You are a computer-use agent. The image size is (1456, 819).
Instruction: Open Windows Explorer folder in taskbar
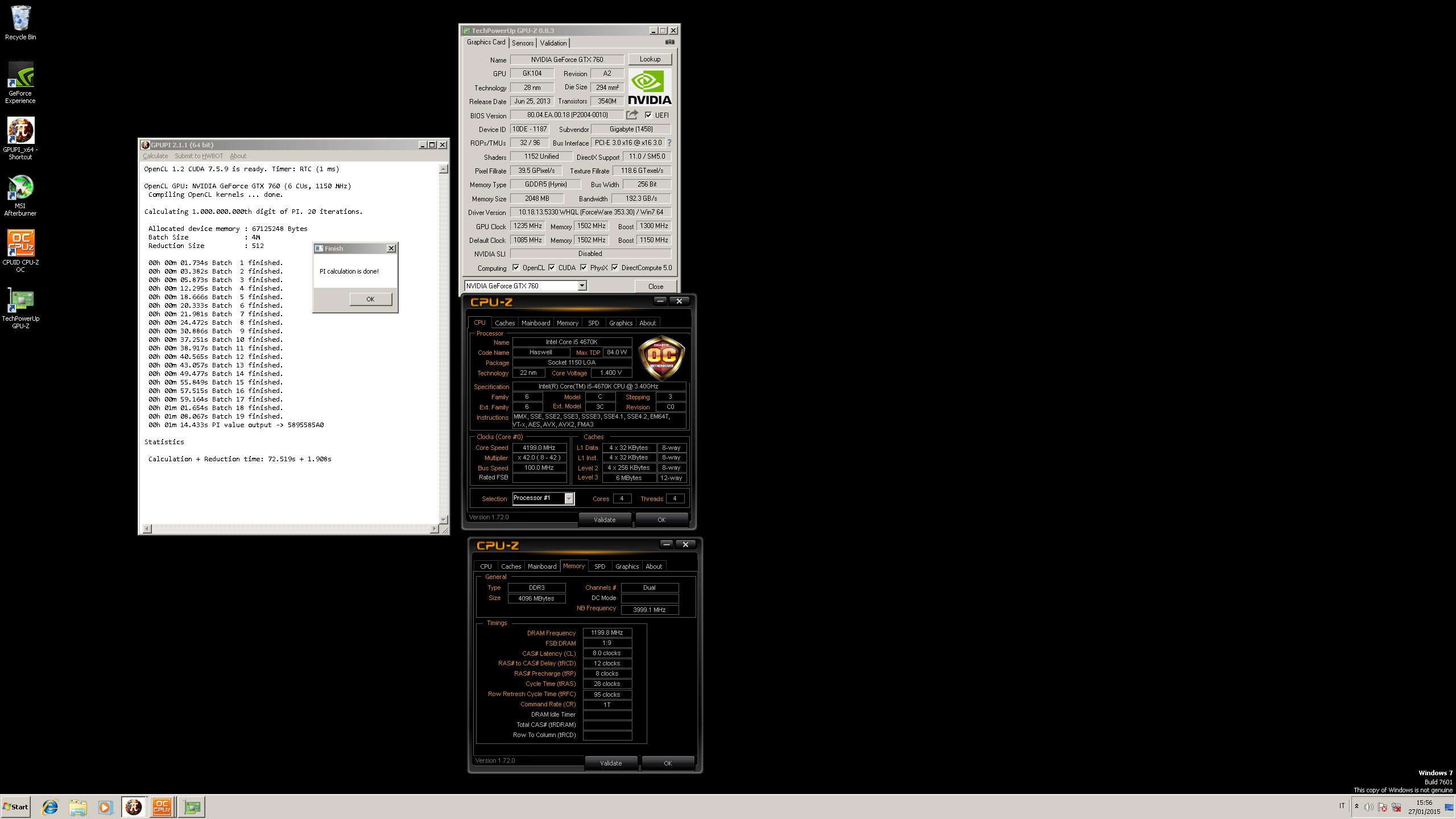(78, 806)
